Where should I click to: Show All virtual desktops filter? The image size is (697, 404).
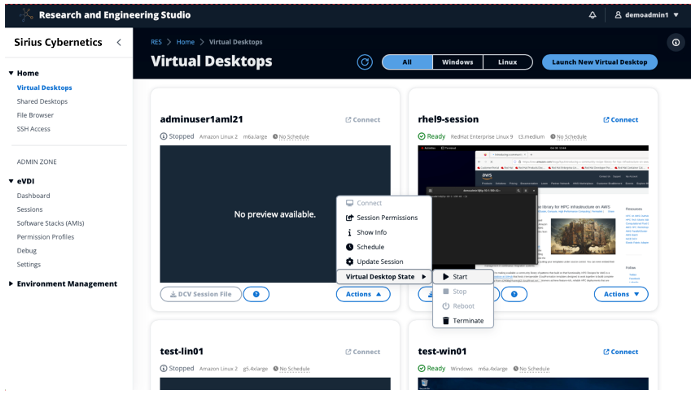407,62
